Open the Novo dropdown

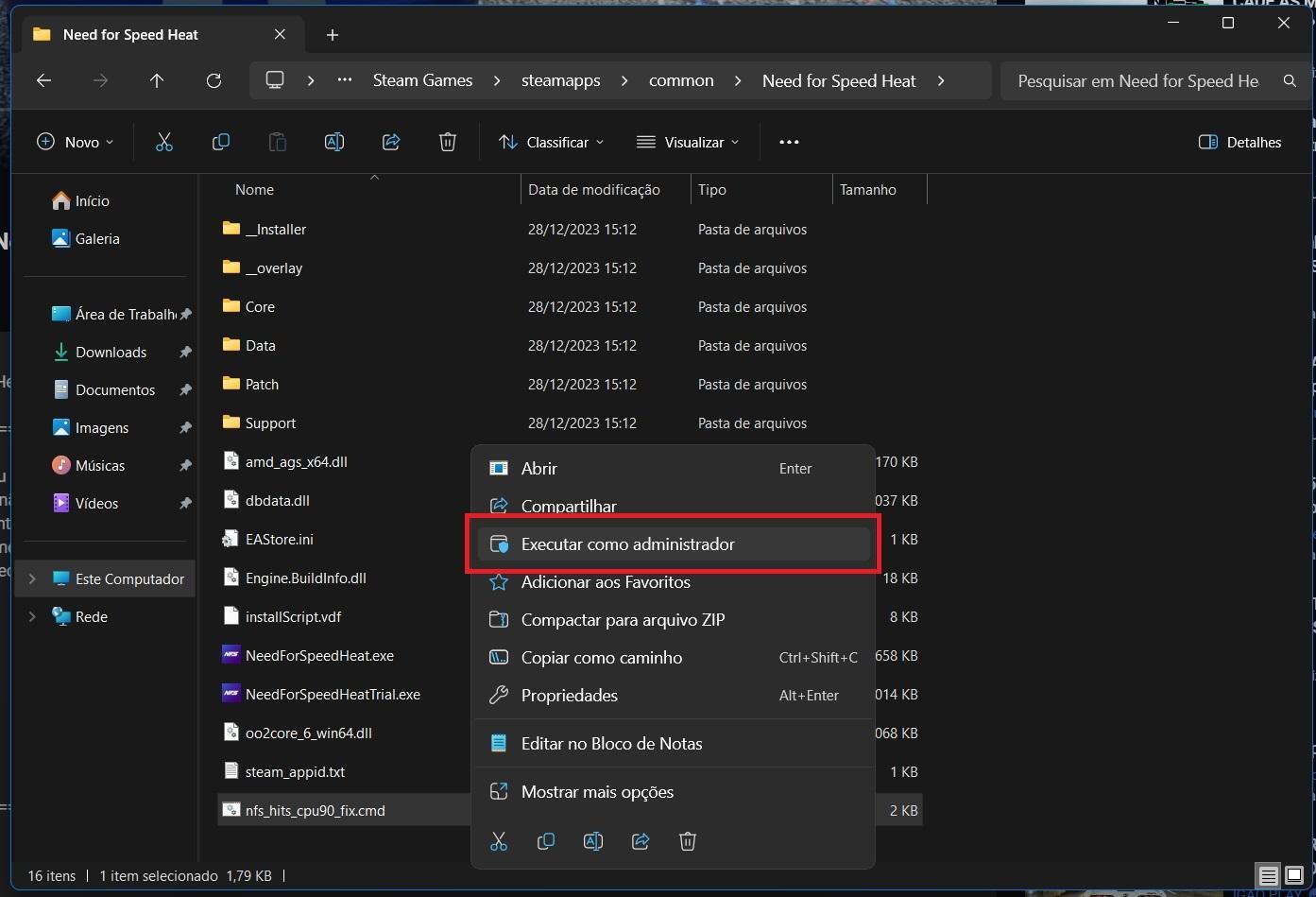(75, 142)
